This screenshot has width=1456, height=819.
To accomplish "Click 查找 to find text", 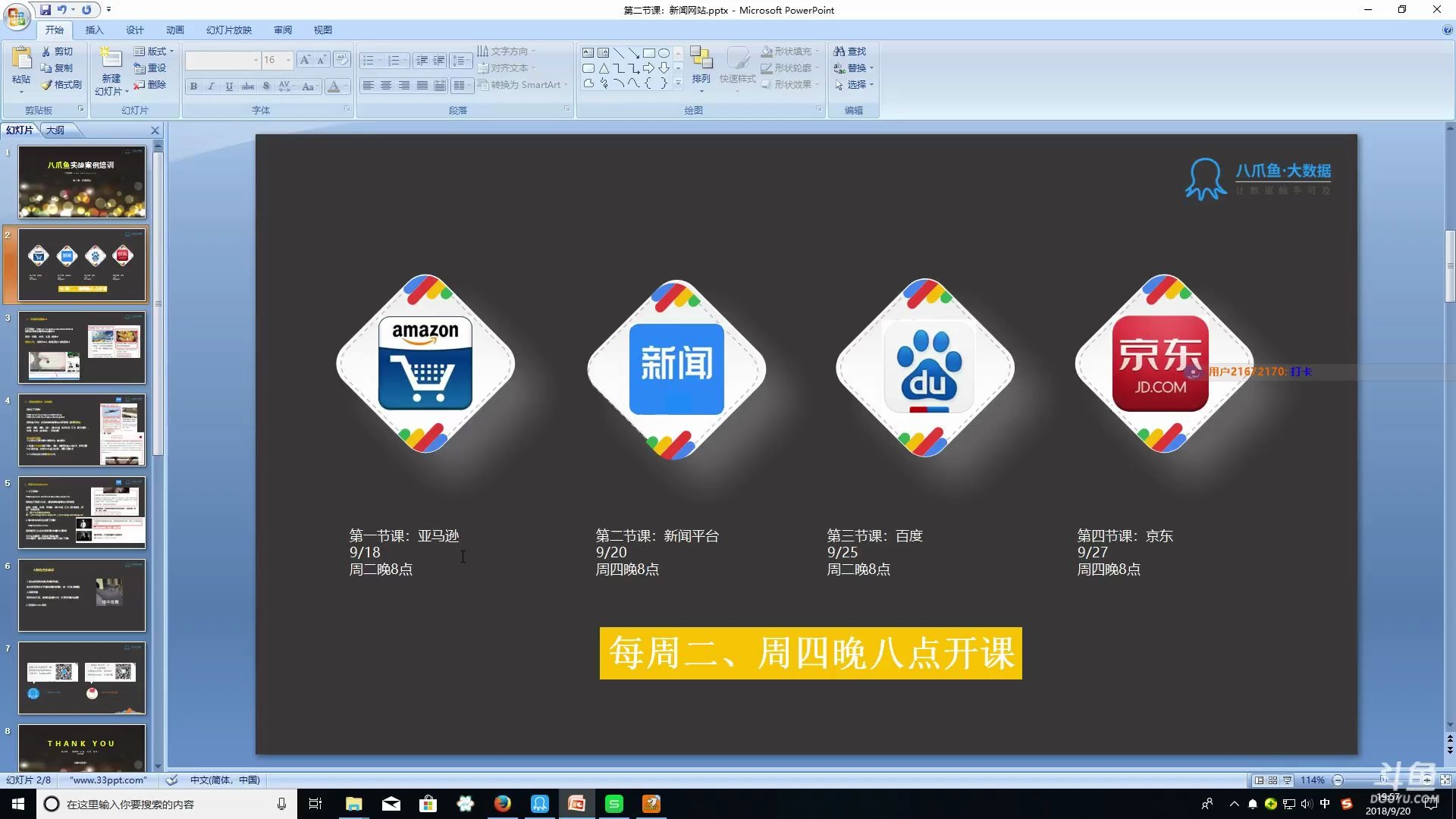I will (x=849, y=52).
